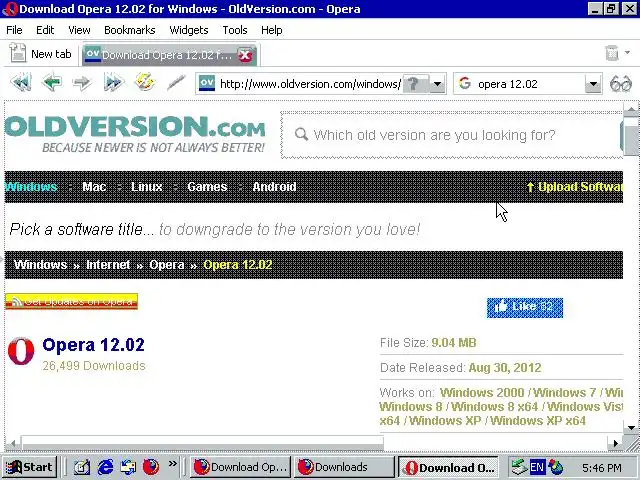
Task: Open the File menu
Action: point(14,30)
